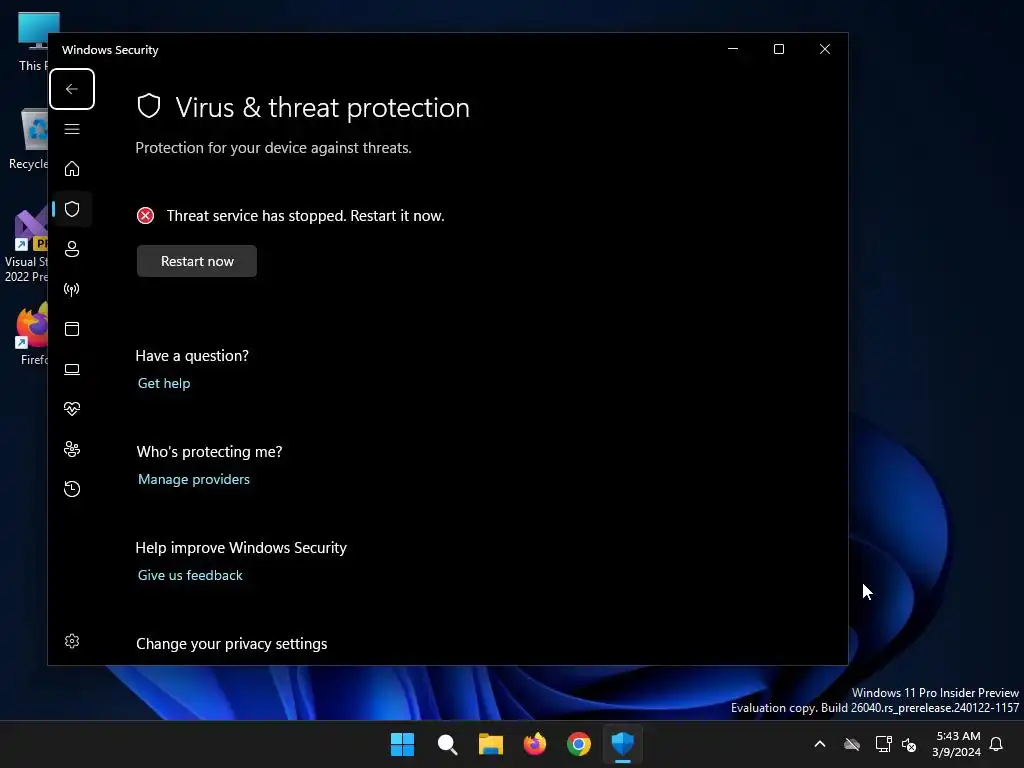Select This PC desktop icon
Image resolution: width=1024 pixels, height=768 pixels.
[x=34, y=42]
